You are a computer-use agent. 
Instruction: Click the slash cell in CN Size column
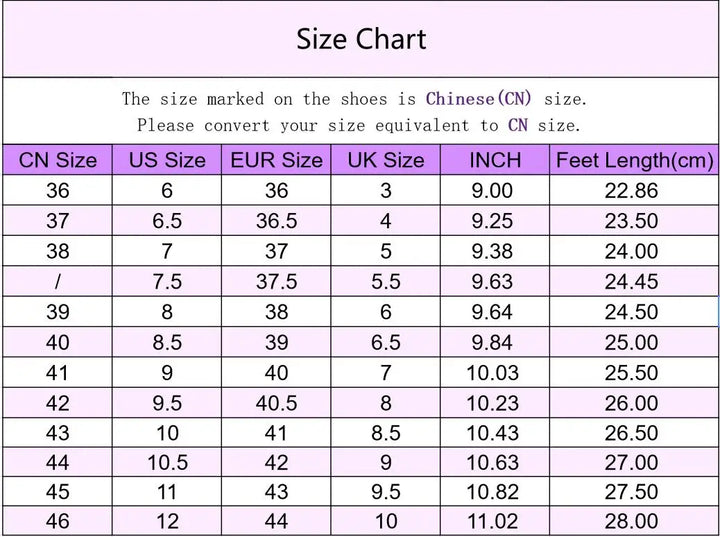coord(58,282)
